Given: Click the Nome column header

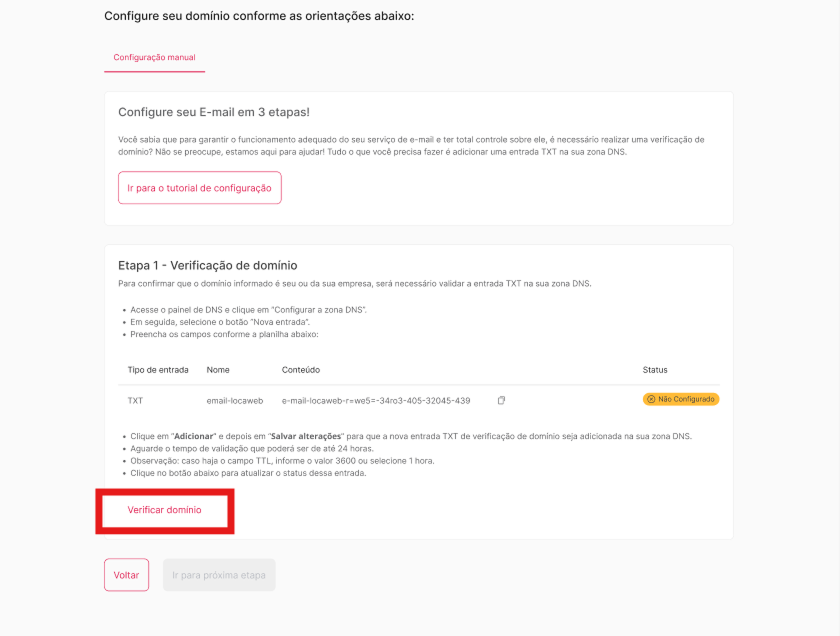Looking at the screenshot, I should pyautogui.click(x=218, y=370).
